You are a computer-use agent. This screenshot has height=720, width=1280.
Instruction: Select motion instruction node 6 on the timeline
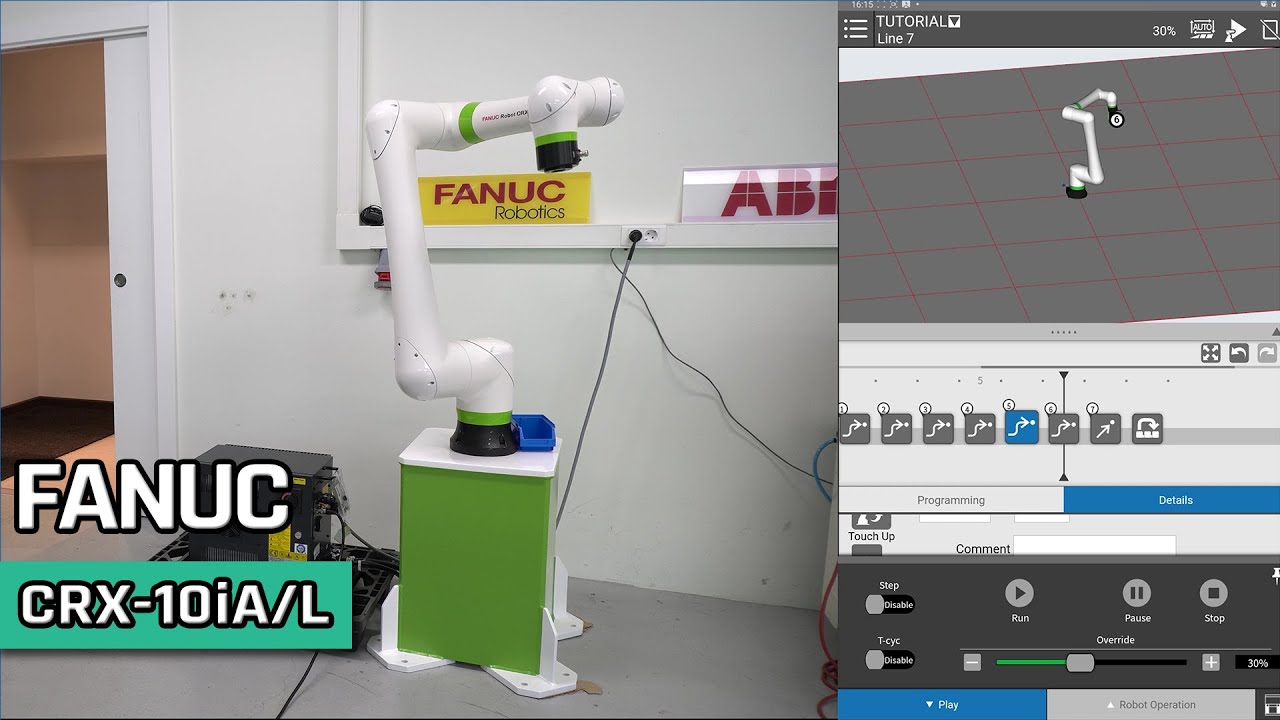pos(1063,428)
